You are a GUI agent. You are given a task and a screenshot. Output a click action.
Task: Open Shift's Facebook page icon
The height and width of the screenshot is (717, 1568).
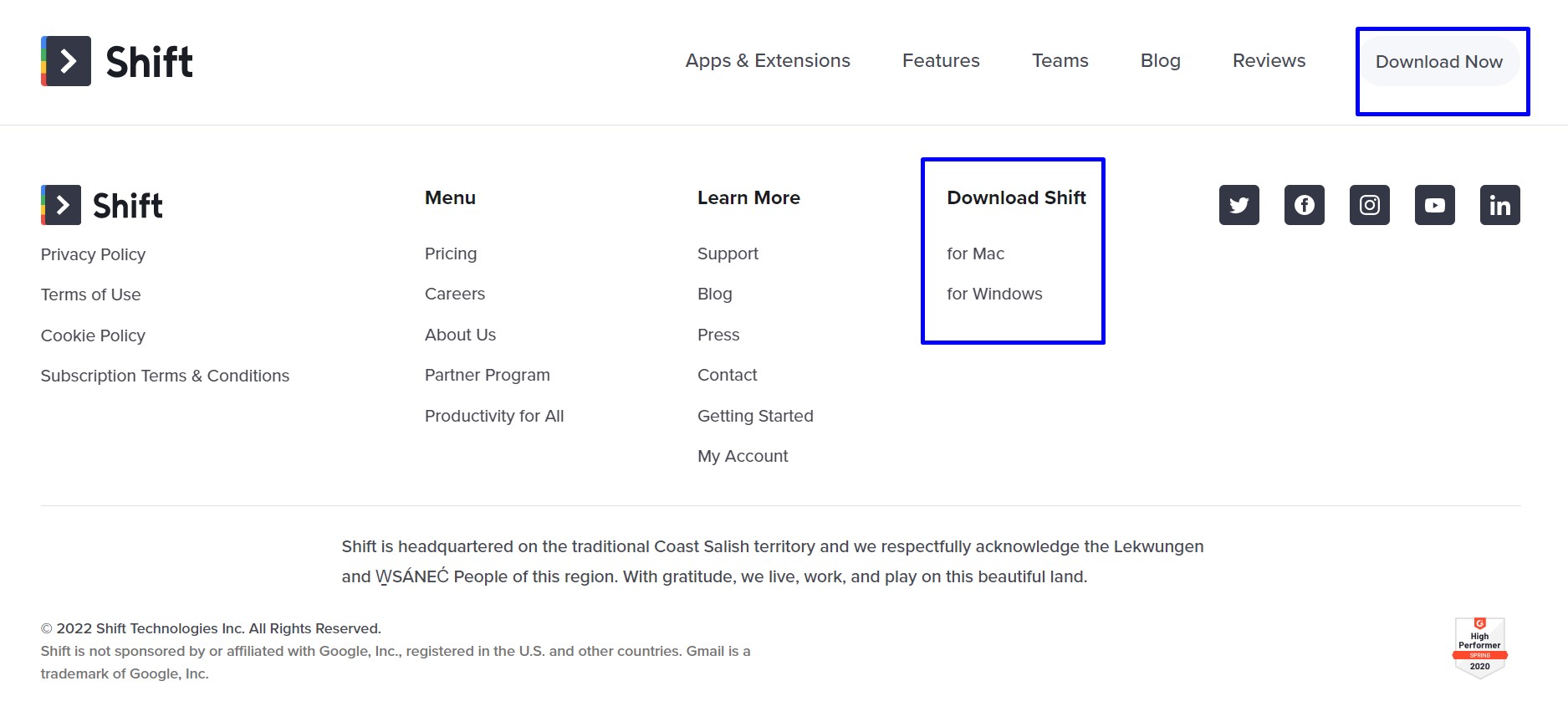coord(1304,205)
